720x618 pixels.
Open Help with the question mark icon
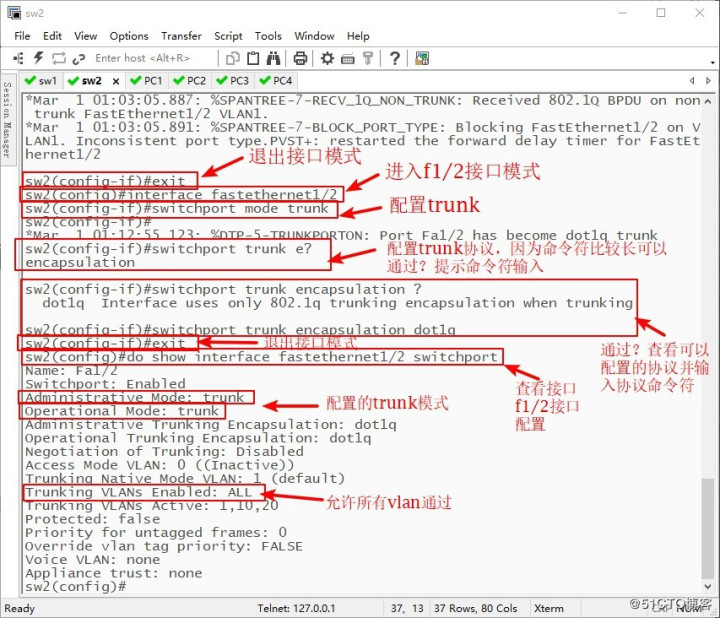pos(394,58)
